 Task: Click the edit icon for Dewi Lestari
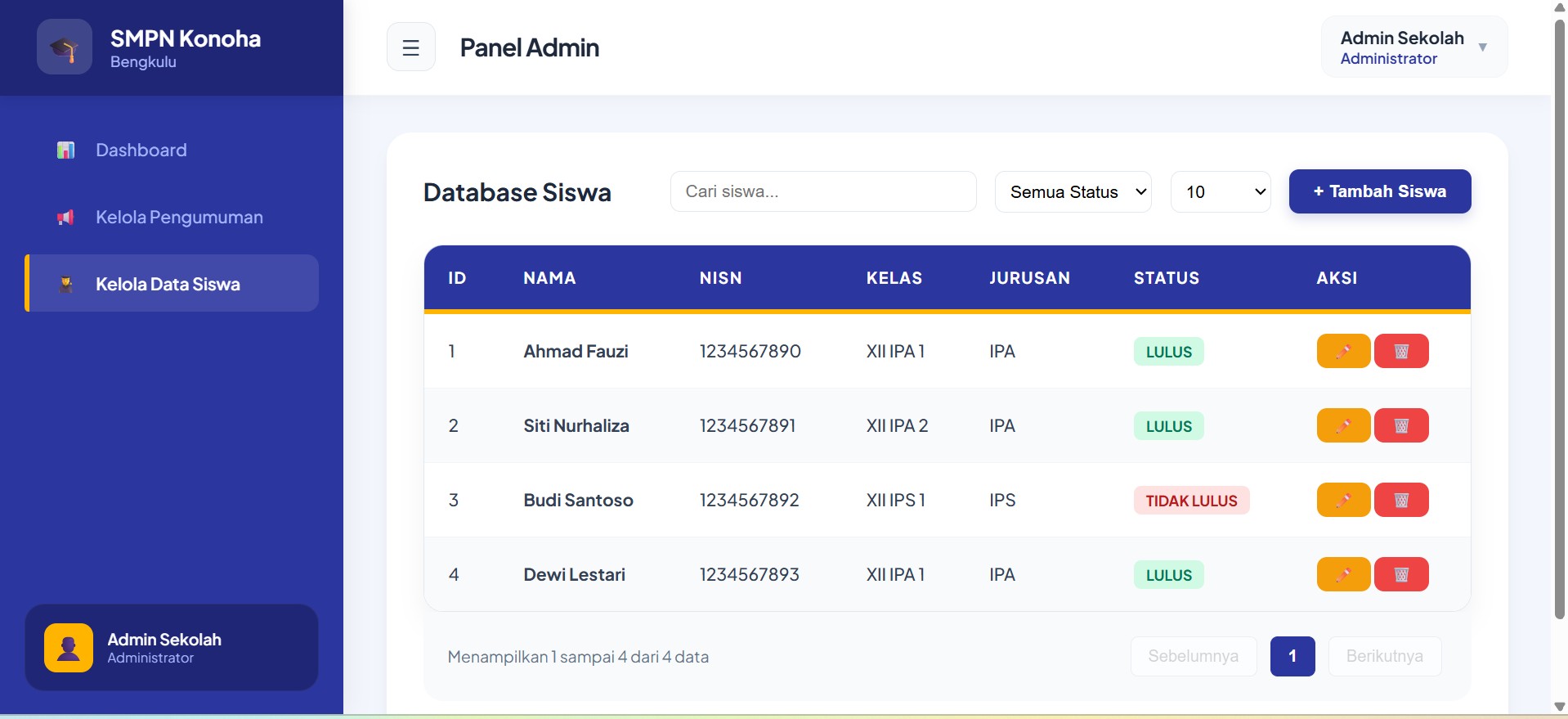point(1342,574)
